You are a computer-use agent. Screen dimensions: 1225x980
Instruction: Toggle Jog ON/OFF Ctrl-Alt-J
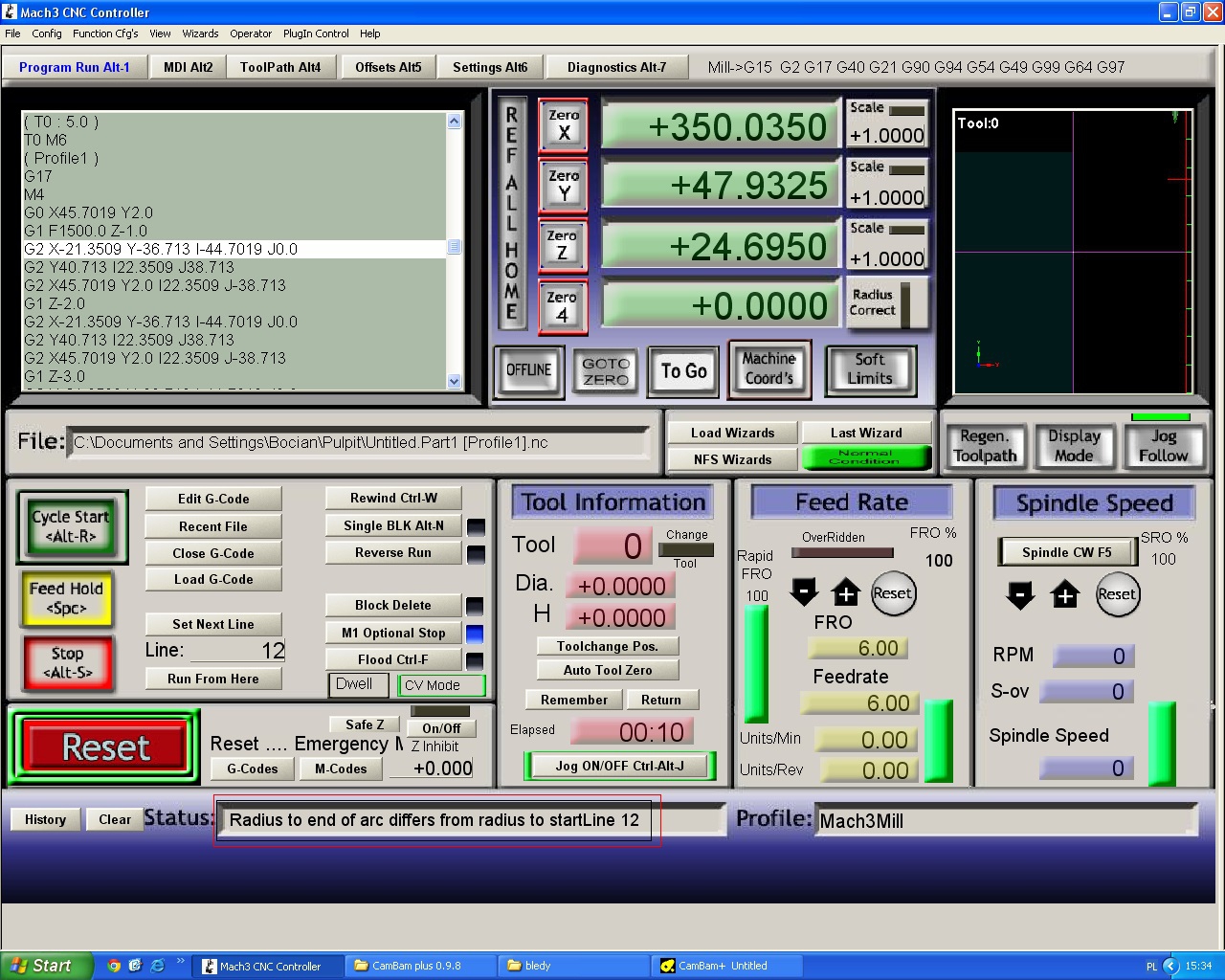(619, 766)
